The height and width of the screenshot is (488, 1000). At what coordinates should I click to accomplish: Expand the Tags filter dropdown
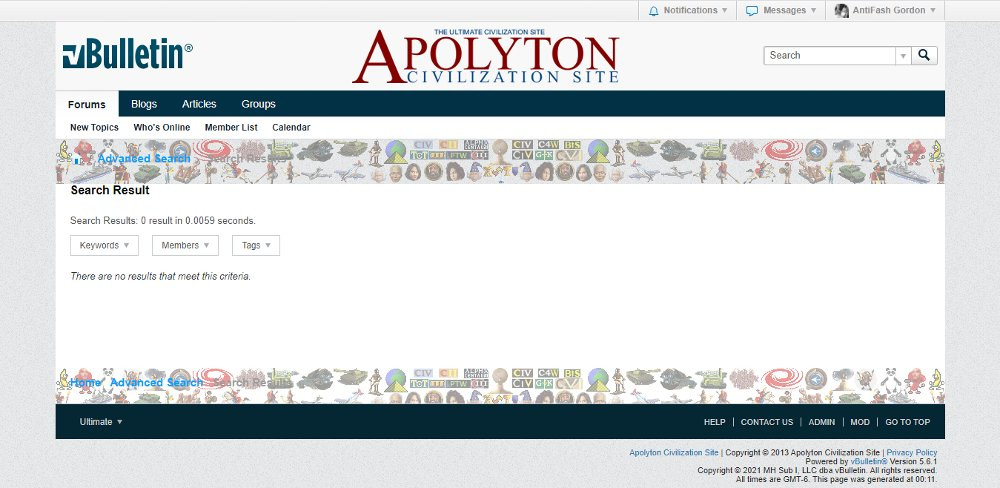pyautogui.click(x=256, y=246)
